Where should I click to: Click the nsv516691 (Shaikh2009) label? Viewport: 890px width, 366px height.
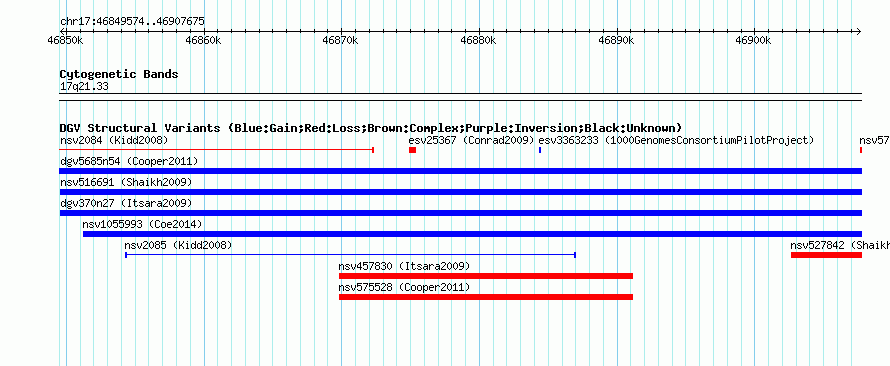pyautogui.click(x=126, y=182)
